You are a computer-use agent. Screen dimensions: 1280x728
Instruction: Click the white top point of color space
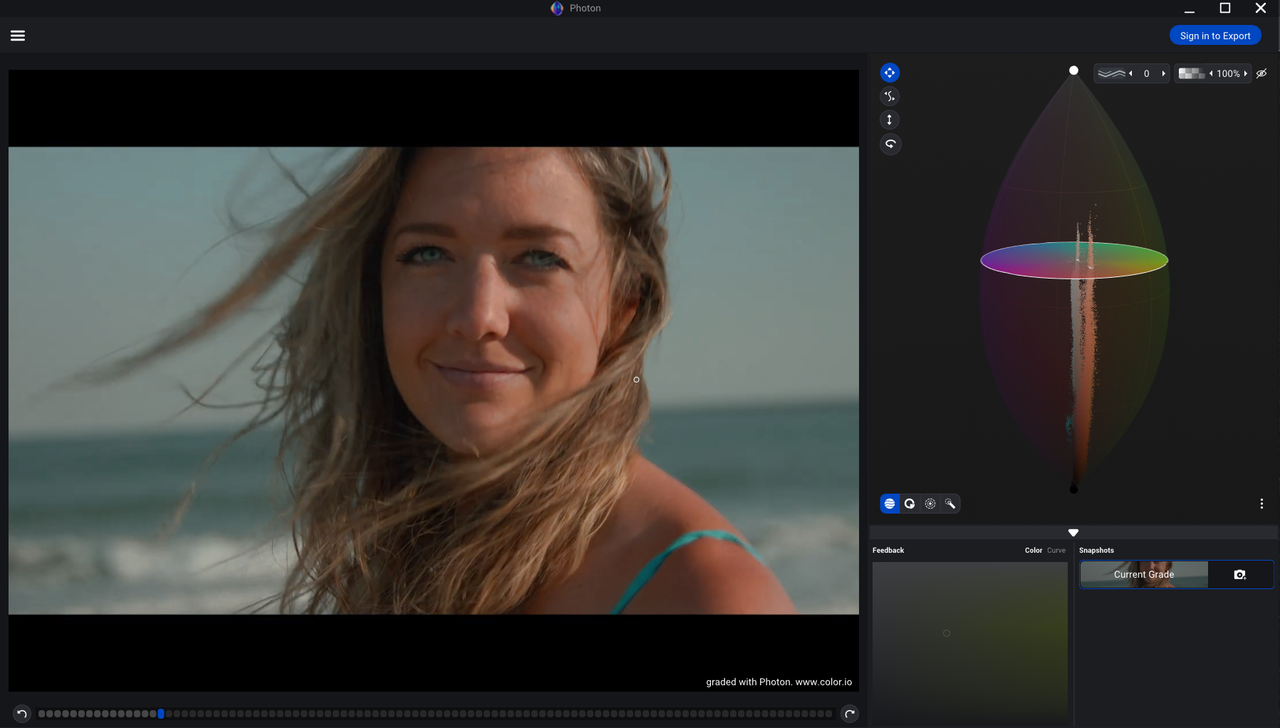[x=1074, y=71]
